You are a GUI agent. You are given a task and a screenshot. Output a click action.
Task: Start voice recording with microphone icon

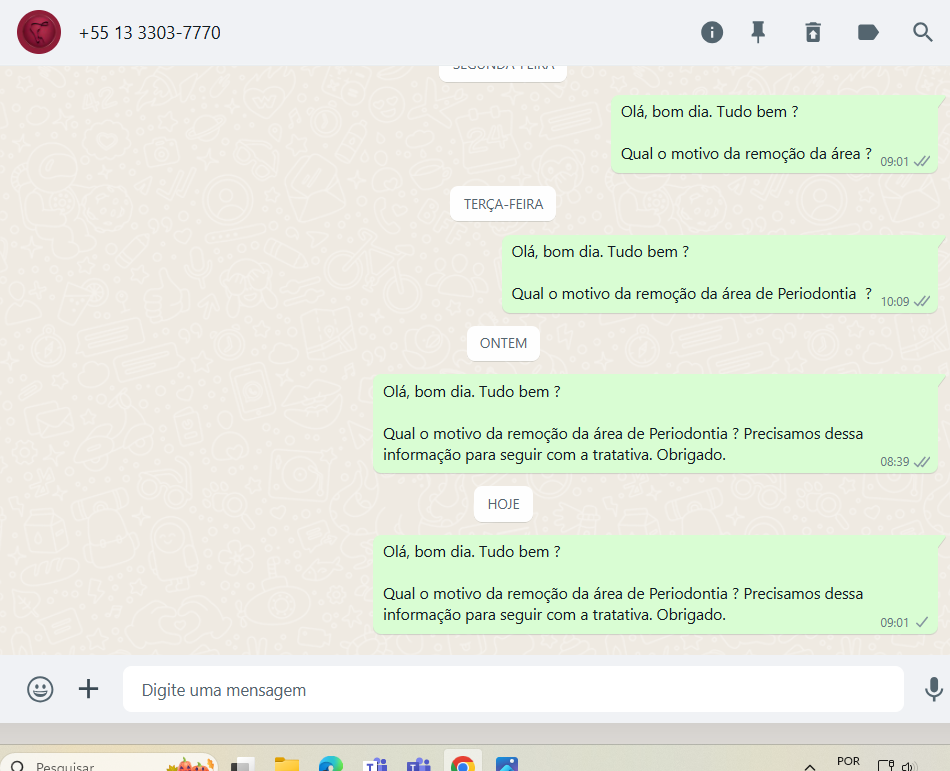(933, 689)
